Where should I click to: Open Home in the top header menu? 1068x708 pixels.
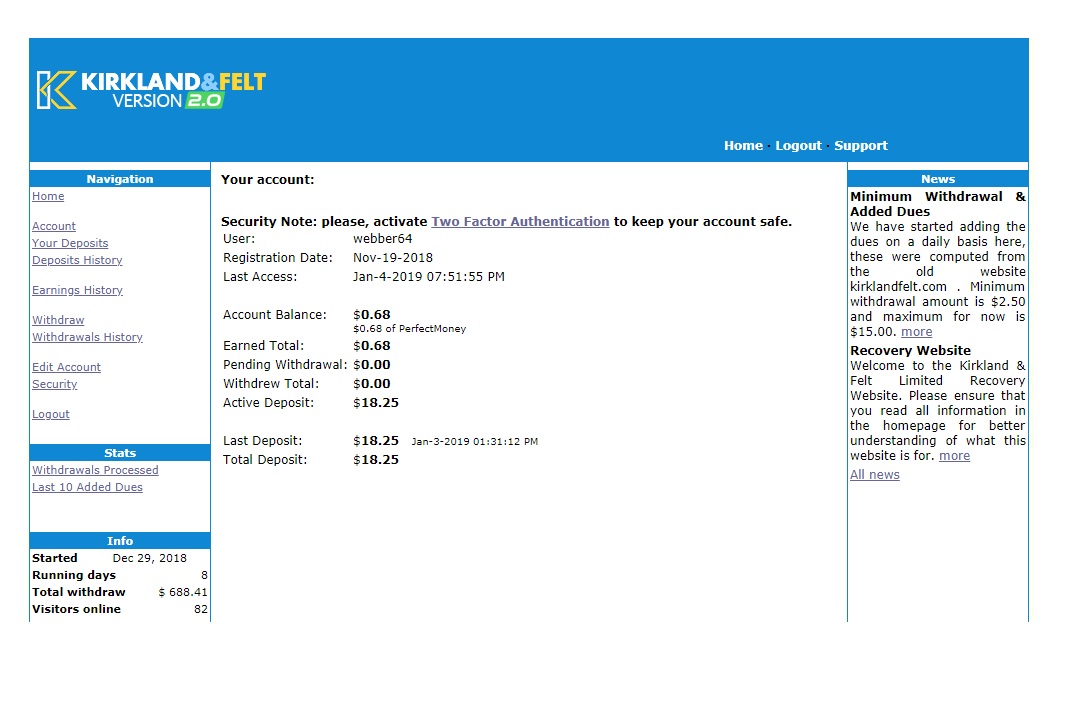tap(743, 146)
